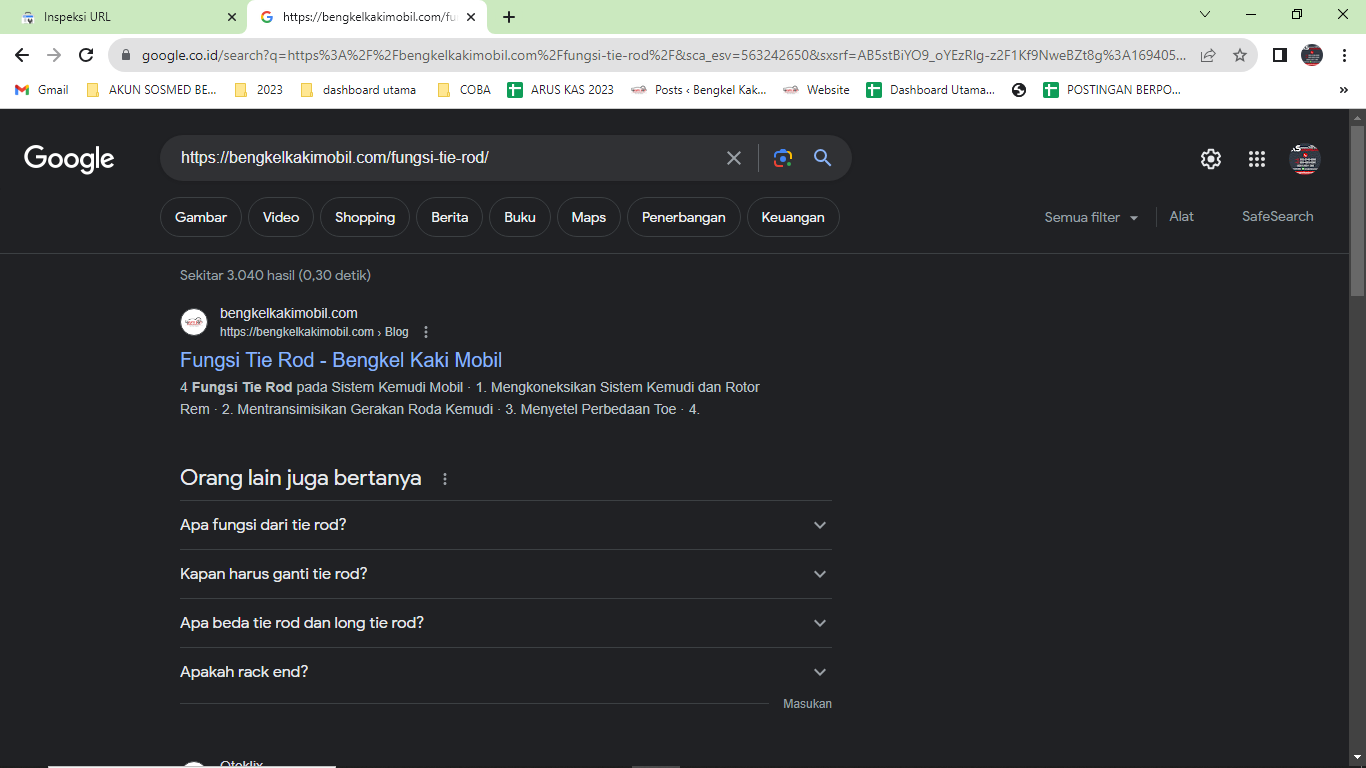The height and width of the screenshot is (768, 1366).
Task: Open the tab search dropdown
Action: tap(1205, 15)
